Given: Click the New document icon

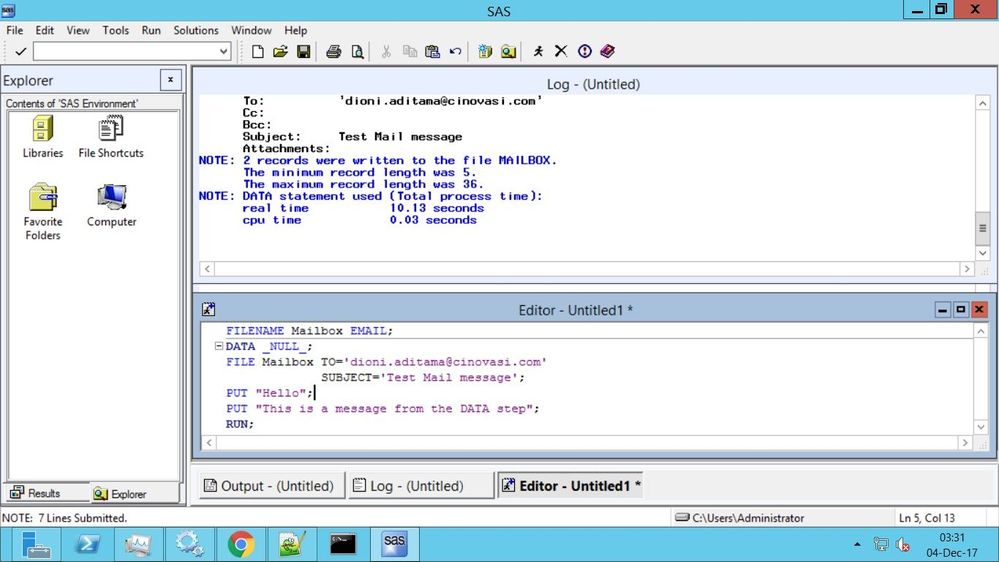Looking at the screenshot, I should pyautogui.click(x=258, y=51).
